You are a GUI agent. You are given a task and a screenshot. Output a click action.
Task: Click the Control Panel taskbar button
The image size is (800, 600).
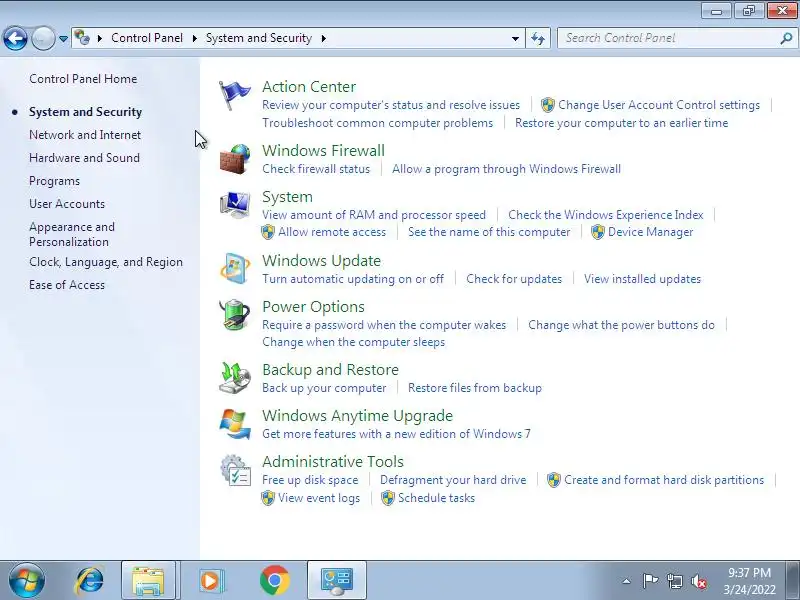point(337,581)
